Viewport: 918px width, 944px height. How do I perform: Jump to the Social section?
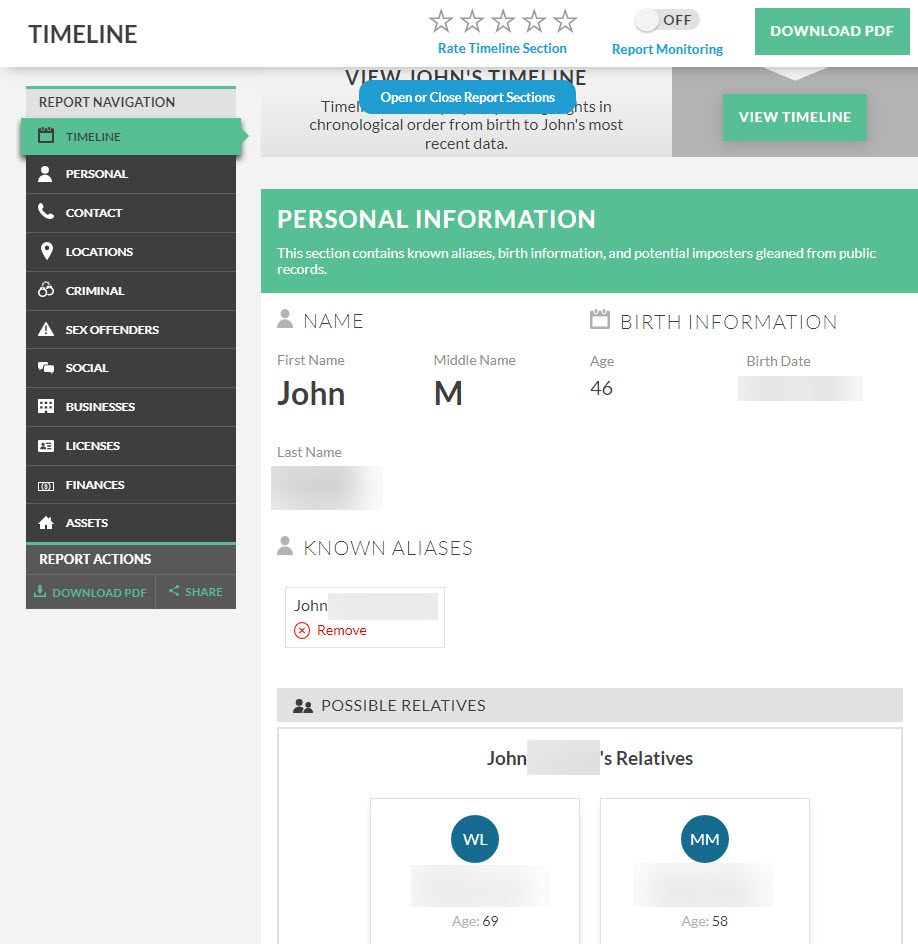131,368
